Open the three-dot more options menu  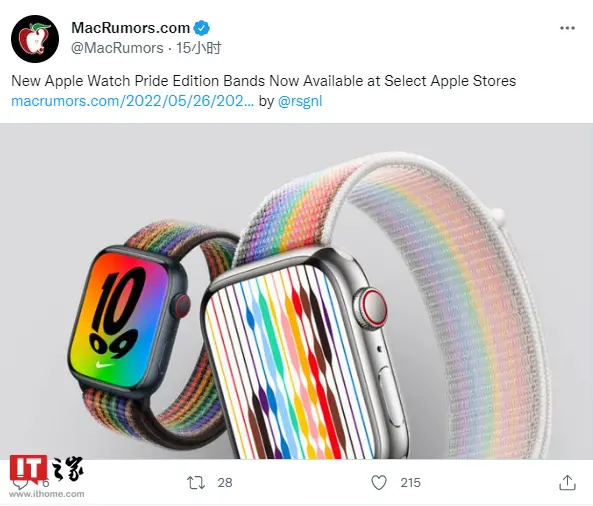point(567,28)
